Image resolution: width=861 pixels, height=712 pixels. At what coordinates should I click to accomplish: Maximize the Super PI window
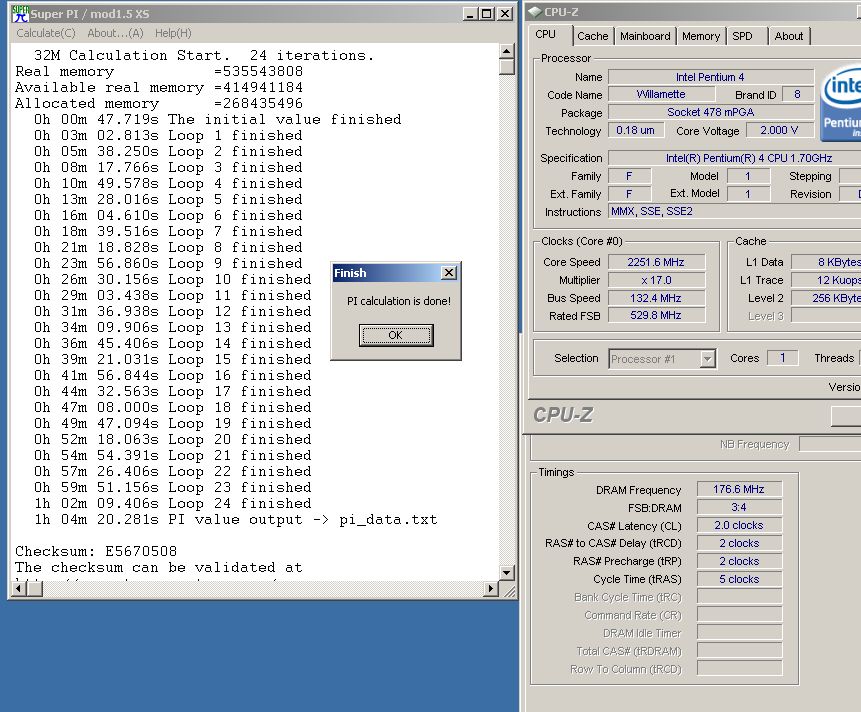pyautogui.click(x=487, y=14)
